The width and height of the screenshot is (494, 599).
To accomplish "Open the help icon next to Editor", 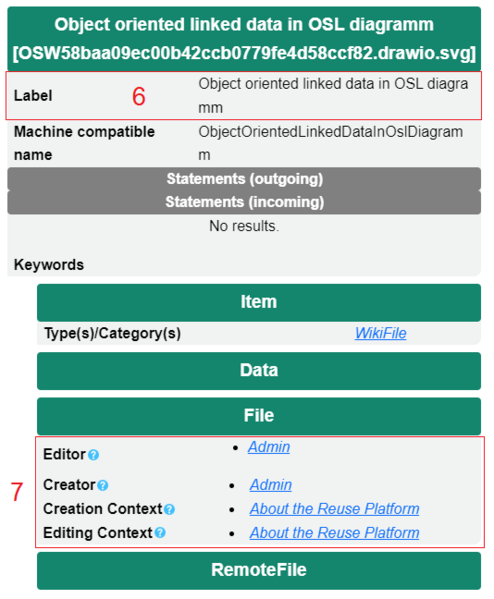I will point(93,455).
